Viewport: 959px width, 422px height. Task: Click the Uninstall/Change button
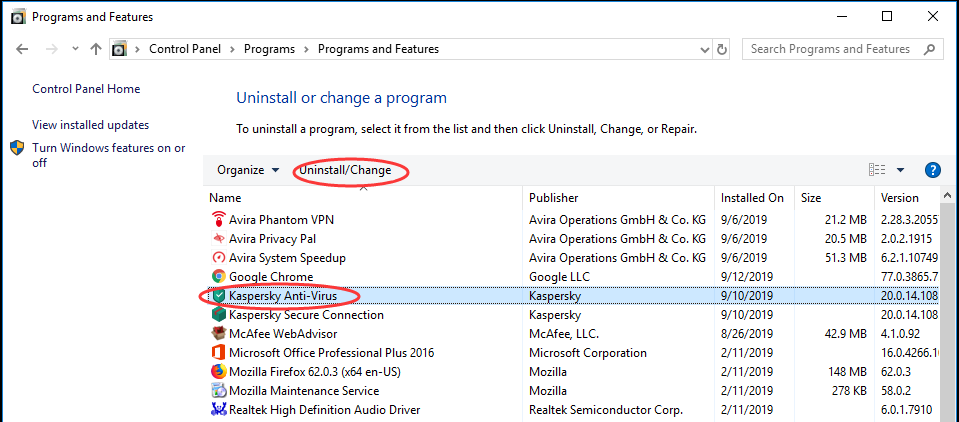(x=345, y=170)
